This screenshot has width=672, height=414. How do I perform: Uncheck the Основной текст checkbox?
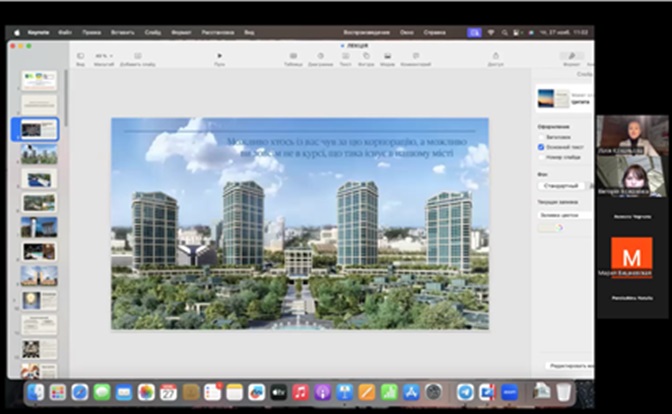541,147
